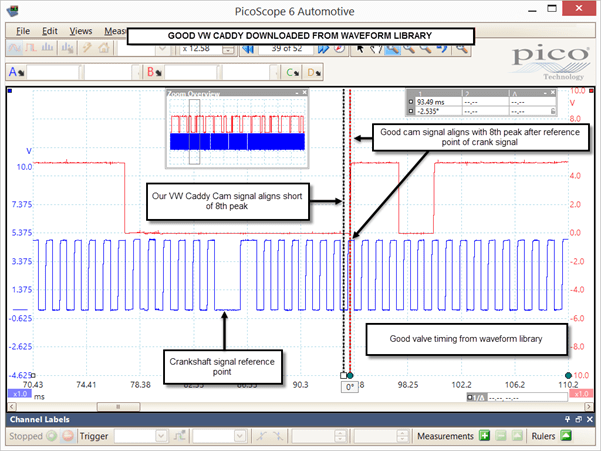601x451 pixels.
Task: Click the scrollbar left arrow
Action: click(12, 406)
